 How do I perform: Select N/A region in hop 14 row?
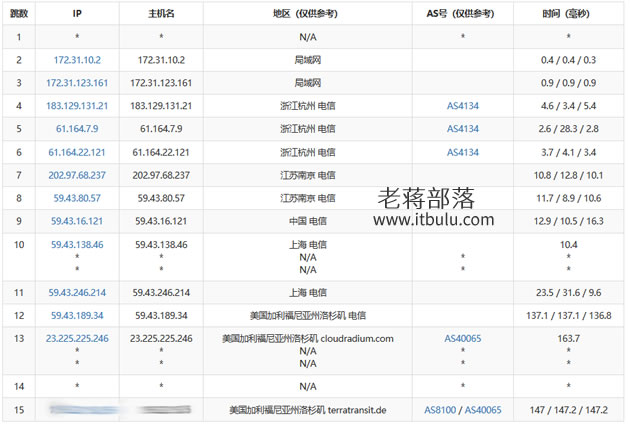[307, 386]
